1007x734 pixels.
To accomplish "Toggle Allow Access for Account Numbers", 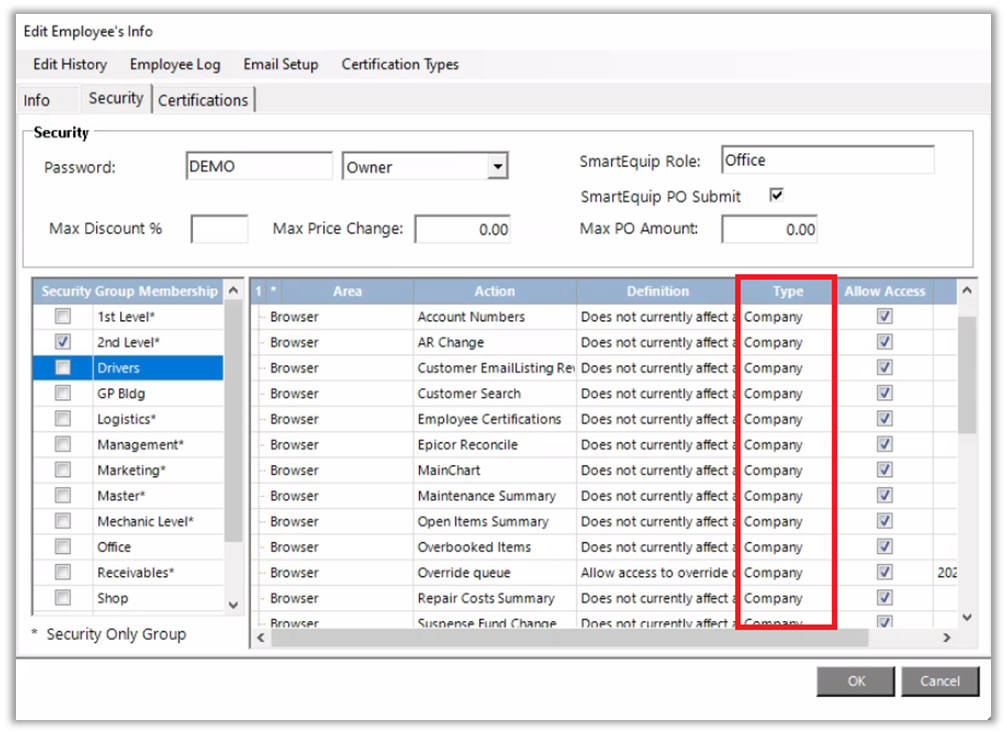I will click(884, 317).
